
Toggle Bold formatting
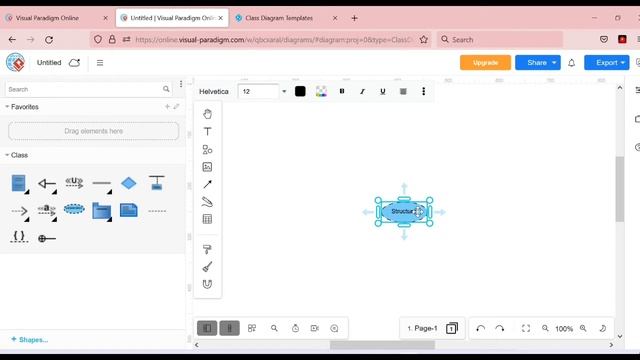pyautogui.click(x=342, y=91)
